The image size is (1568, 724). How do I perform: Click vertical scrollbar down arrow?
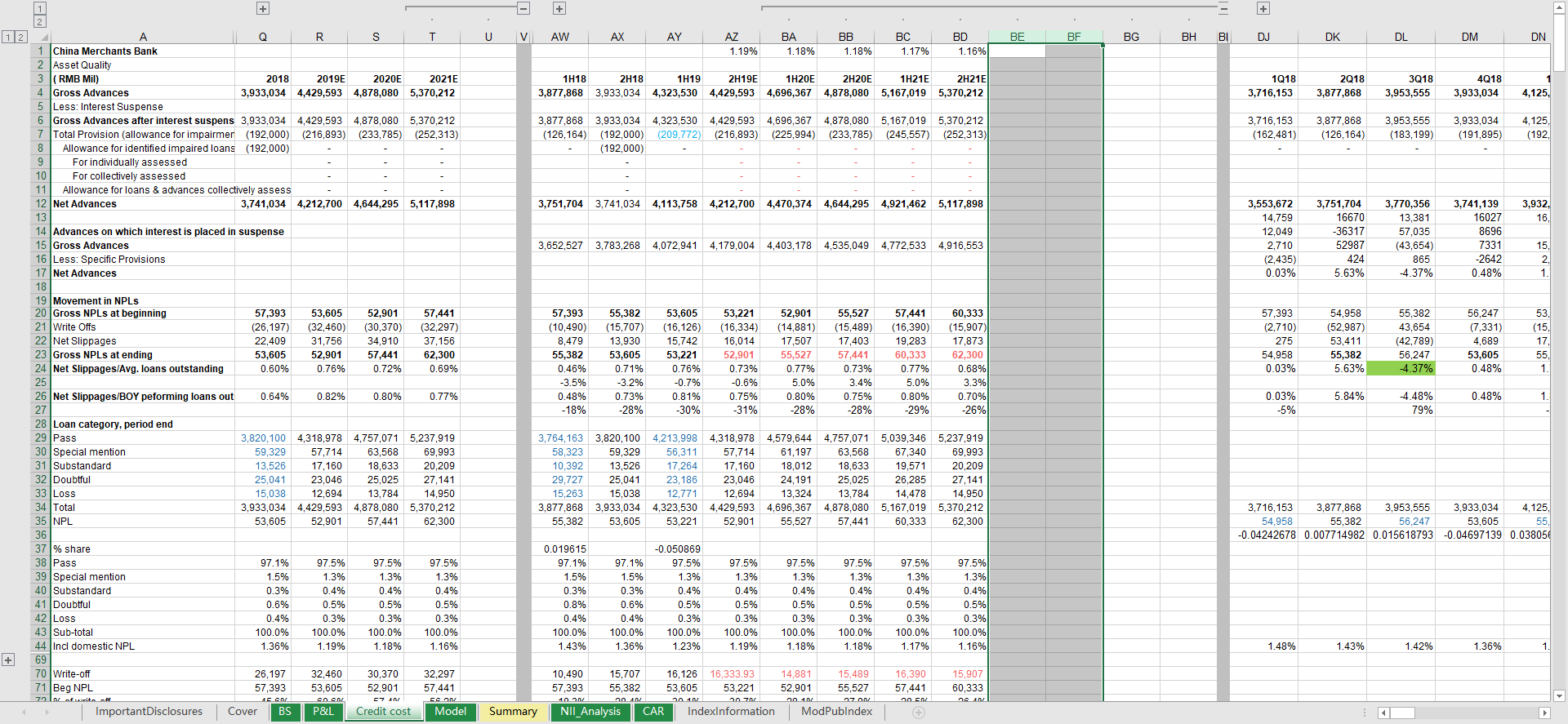(1559, 695)
